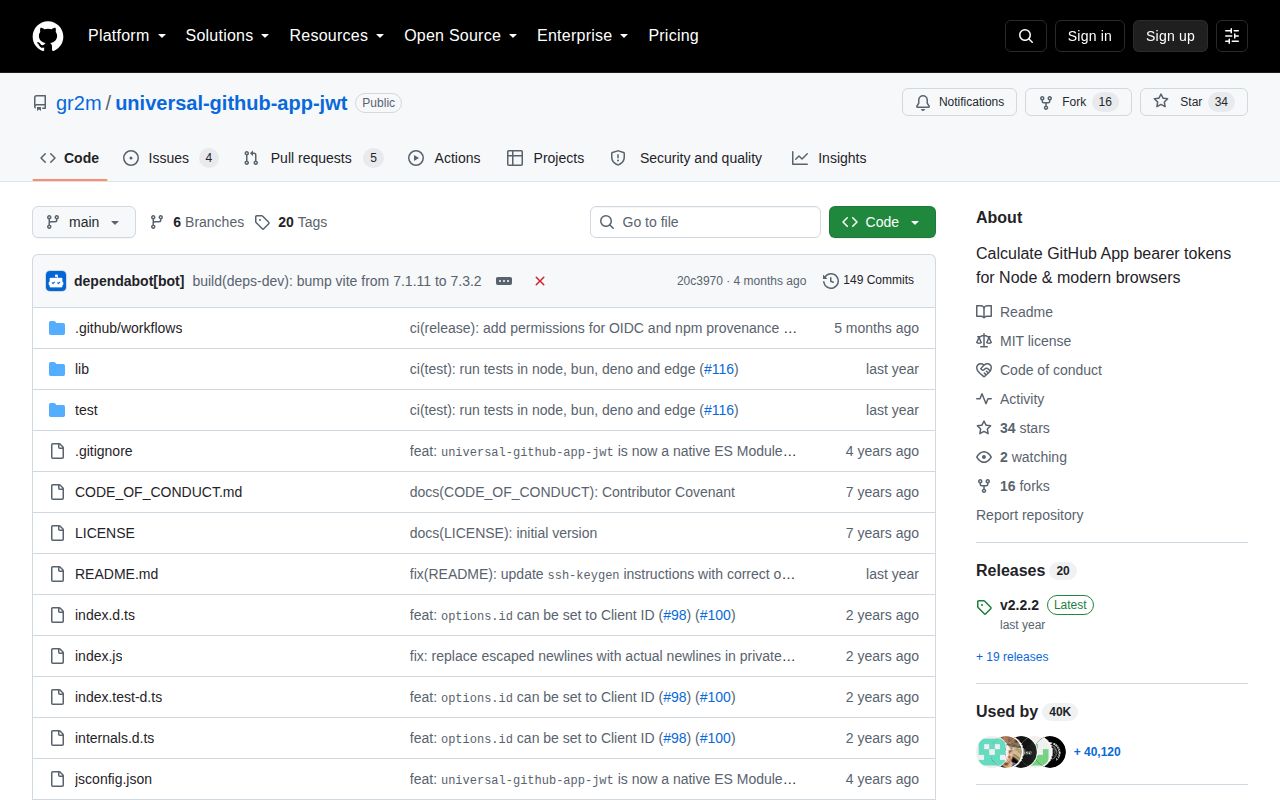Viewport: 1280px width, 800px height.
Task: Select the Code tab
Action: point(70,158)
